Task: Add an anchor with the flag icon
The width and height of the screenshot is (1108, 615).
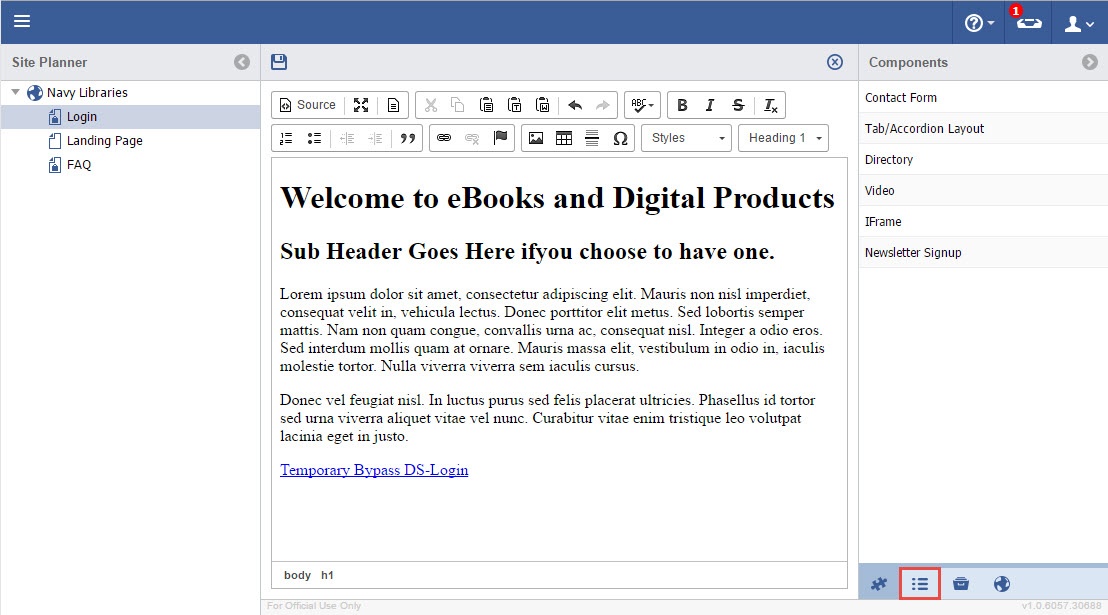Action: coord(500,138)
